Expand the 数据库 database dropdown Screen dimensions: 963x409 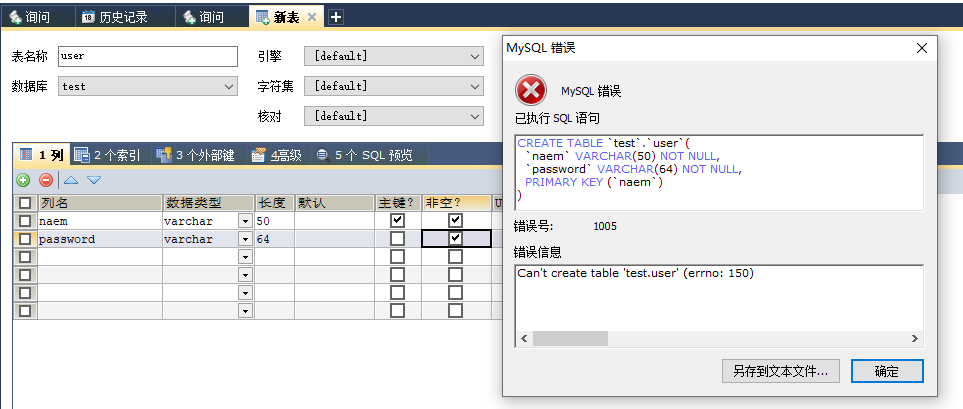(229, 87)
